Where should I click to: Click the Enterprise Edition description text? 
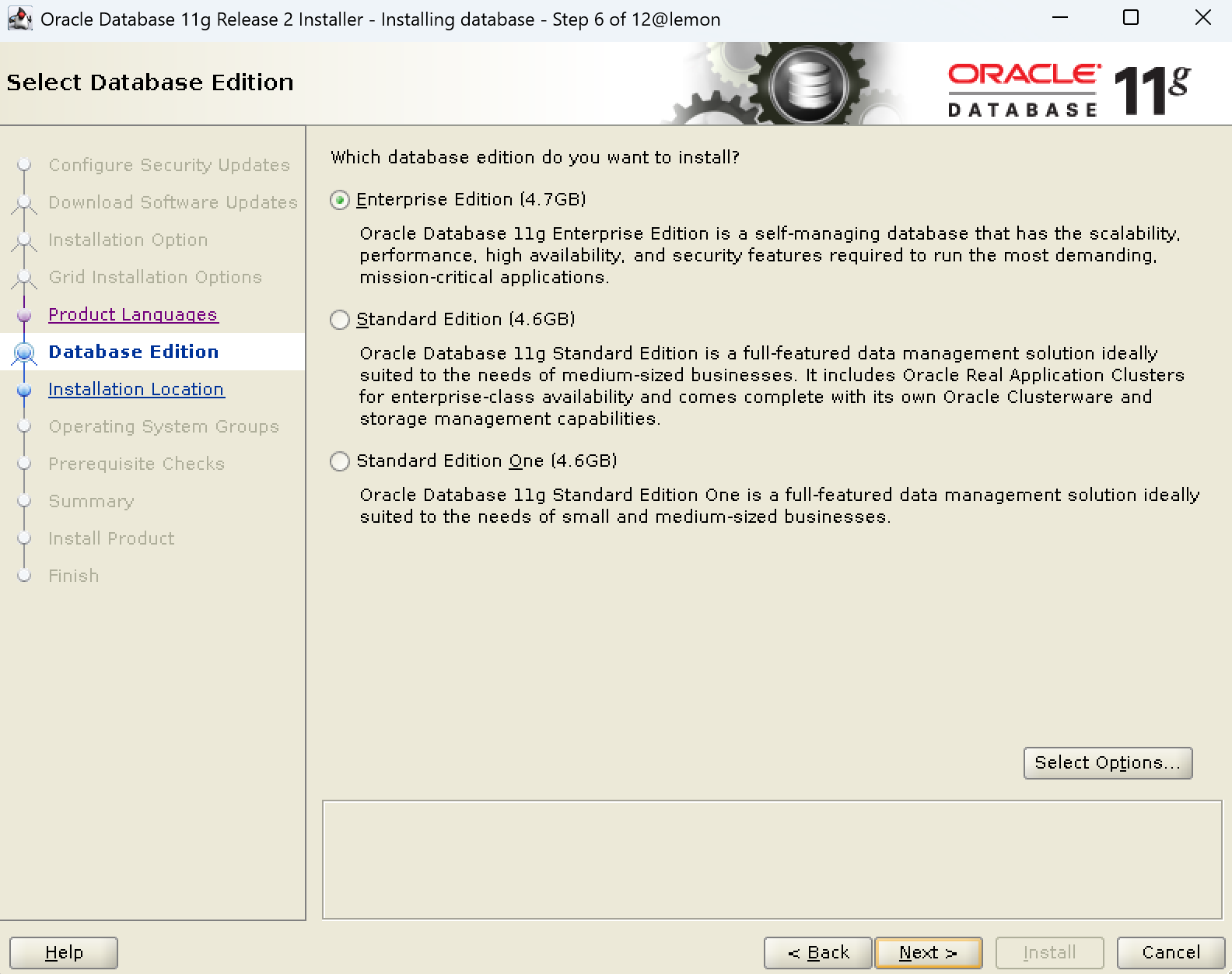[x=770, y=255]
